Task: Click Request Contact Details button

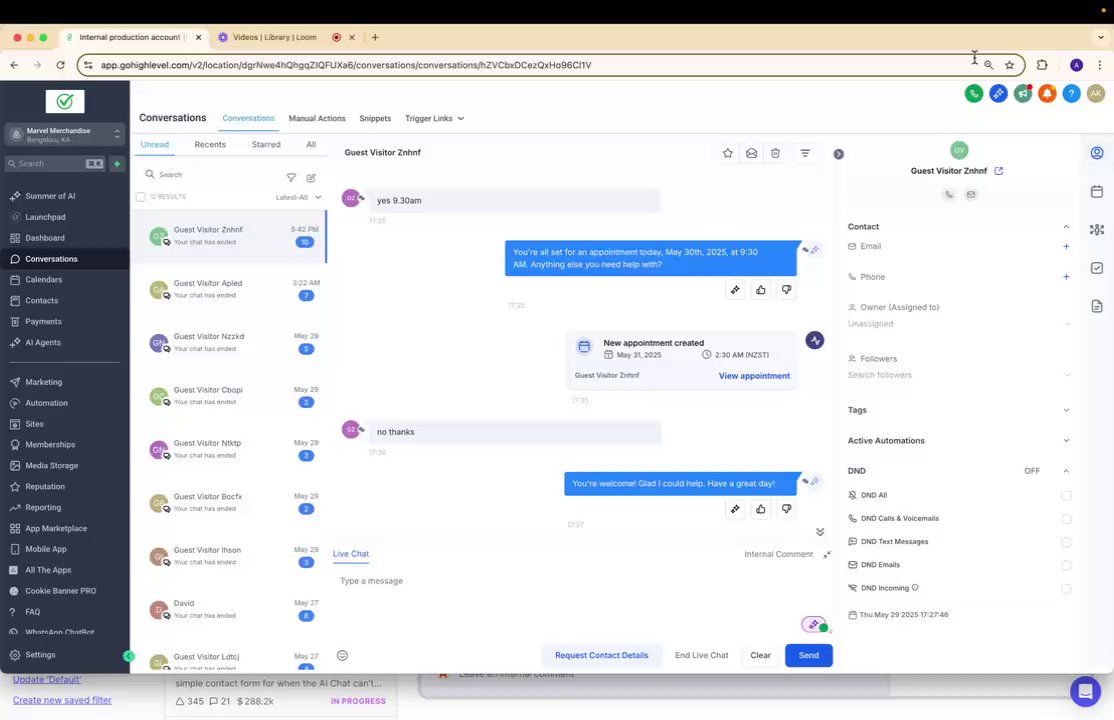Action: (x=601, y=655)
